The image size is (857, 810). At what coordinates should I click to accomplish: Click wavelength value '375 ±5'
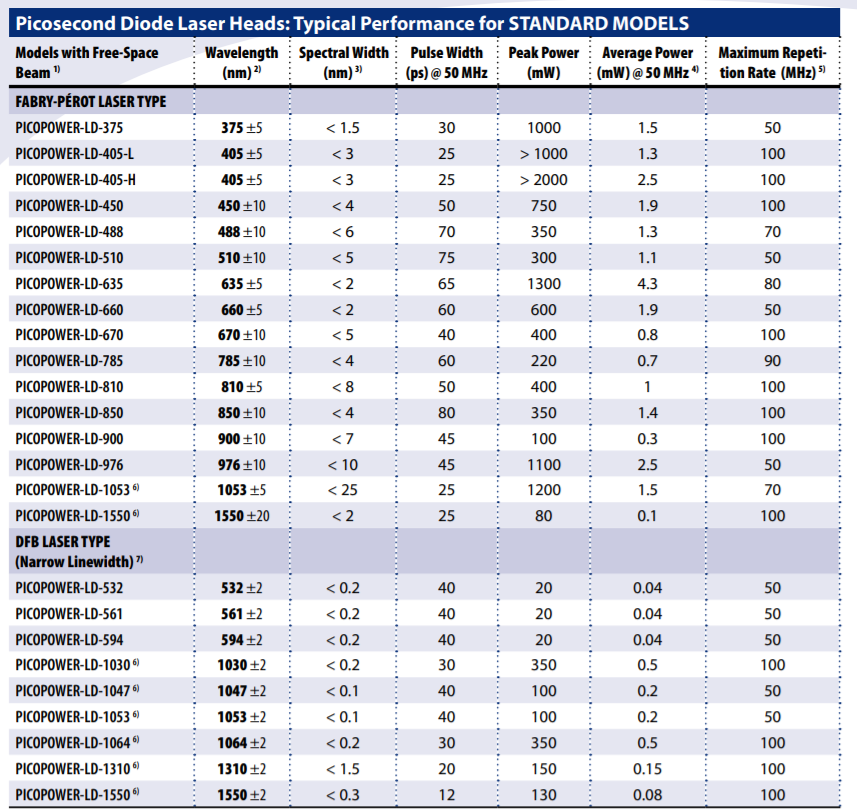(242, 128)
